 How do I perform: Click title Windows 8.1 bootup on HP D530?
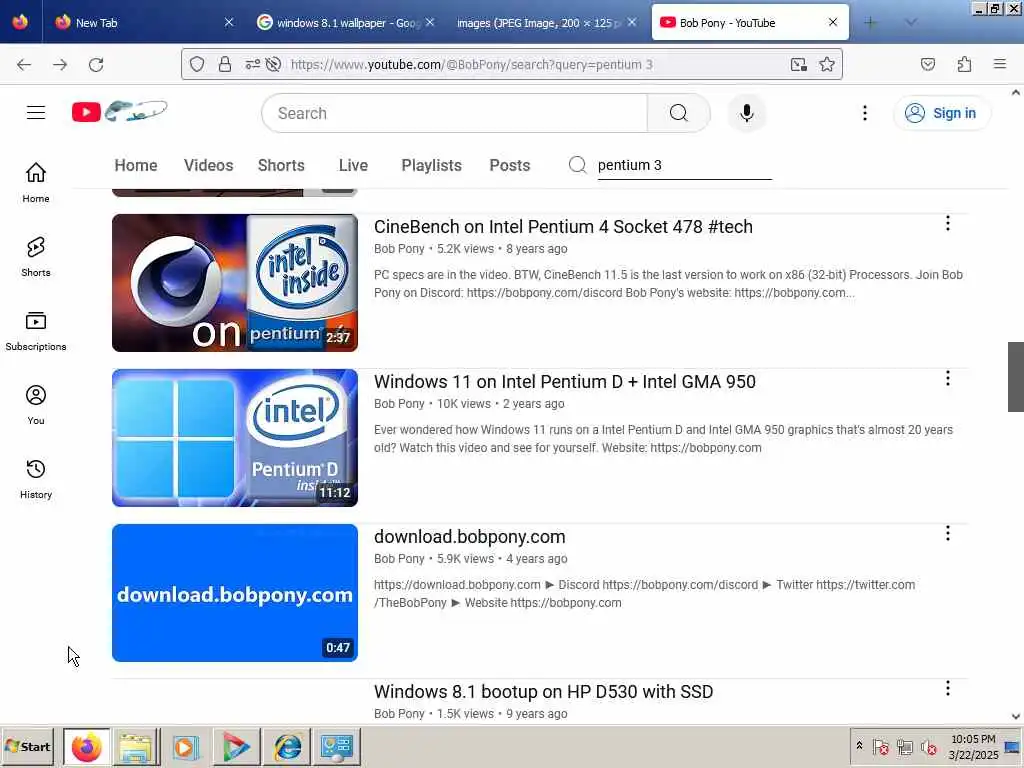tap(543, 692)
